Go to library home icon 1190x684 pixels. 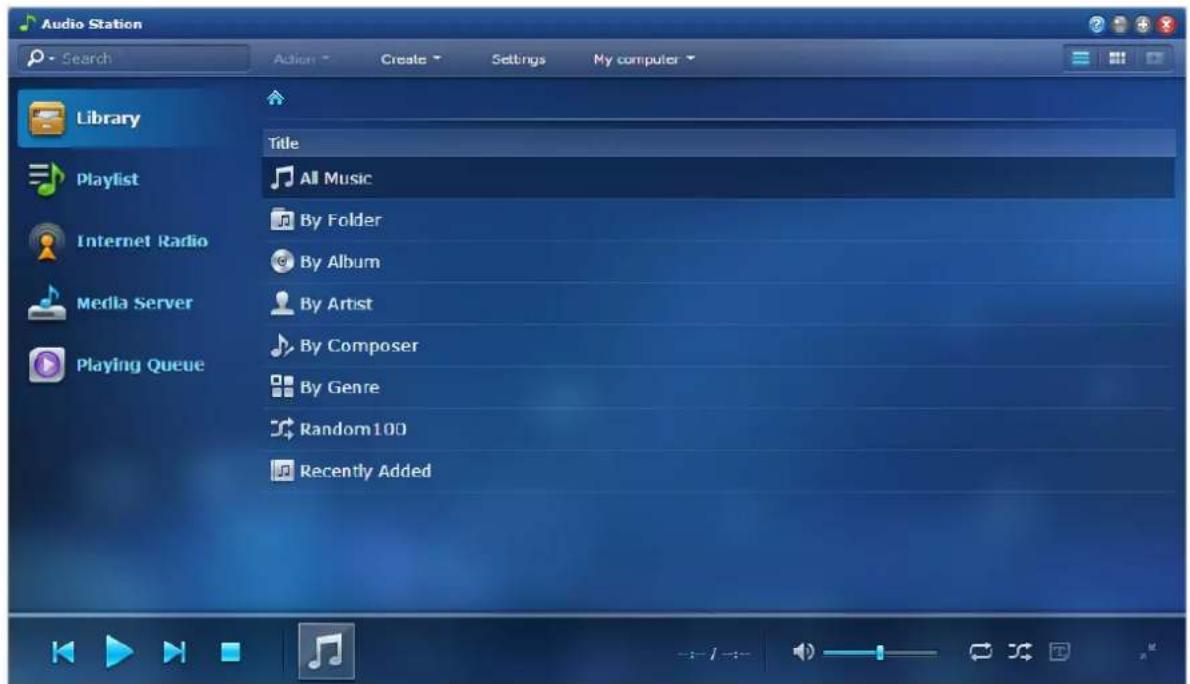tap(275, 97)
